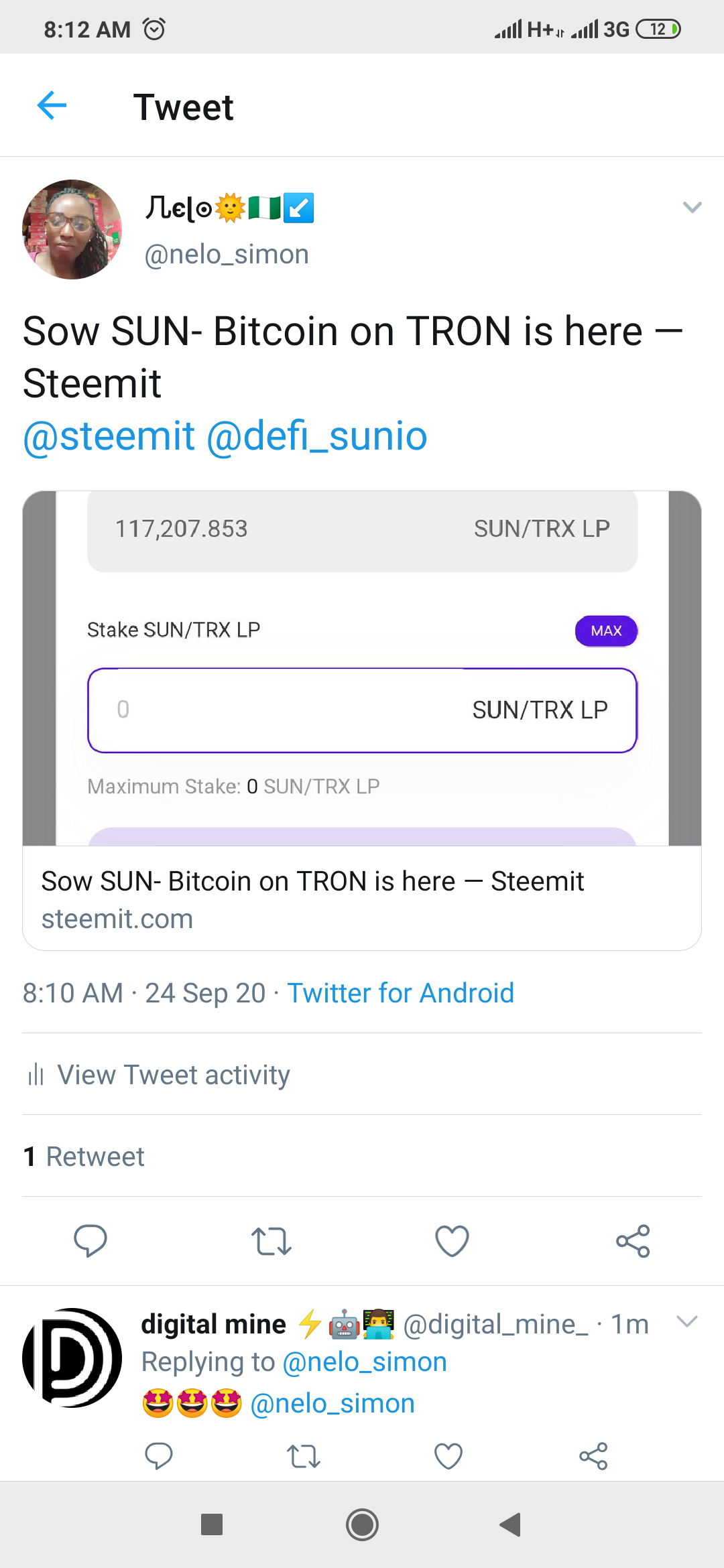Retweet the main tweet
724x1568 pixels.
tap(271, 1240)
